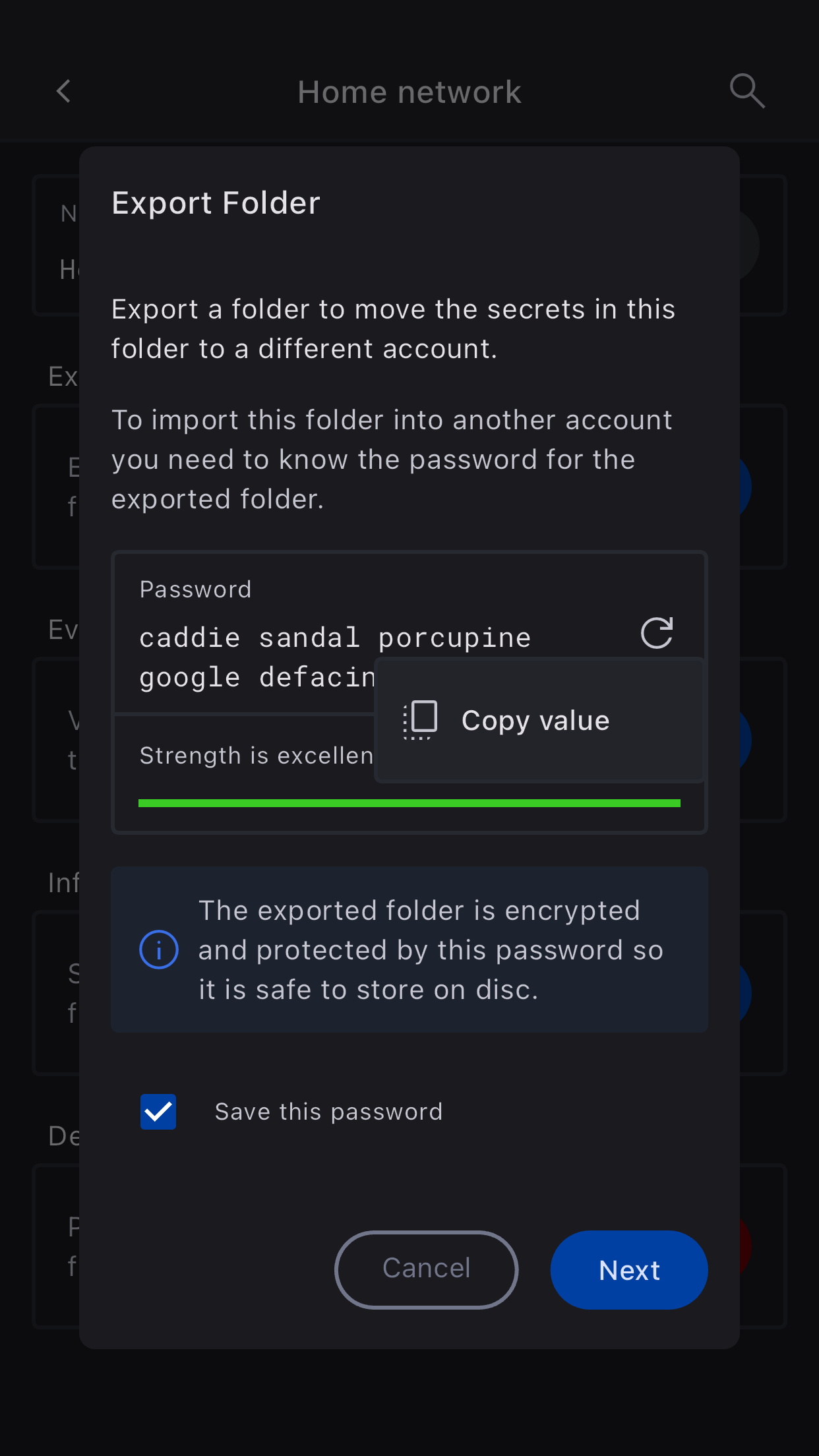Image resolution: width=819 pixels, height=1456 pixels.
Task: Go back using the header back arrow
Action: [64, 92]
